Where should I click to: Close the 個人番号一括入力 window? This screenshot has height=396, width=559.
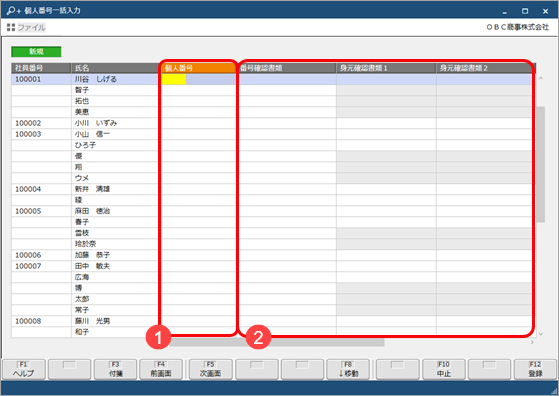[x=545, y=11]
